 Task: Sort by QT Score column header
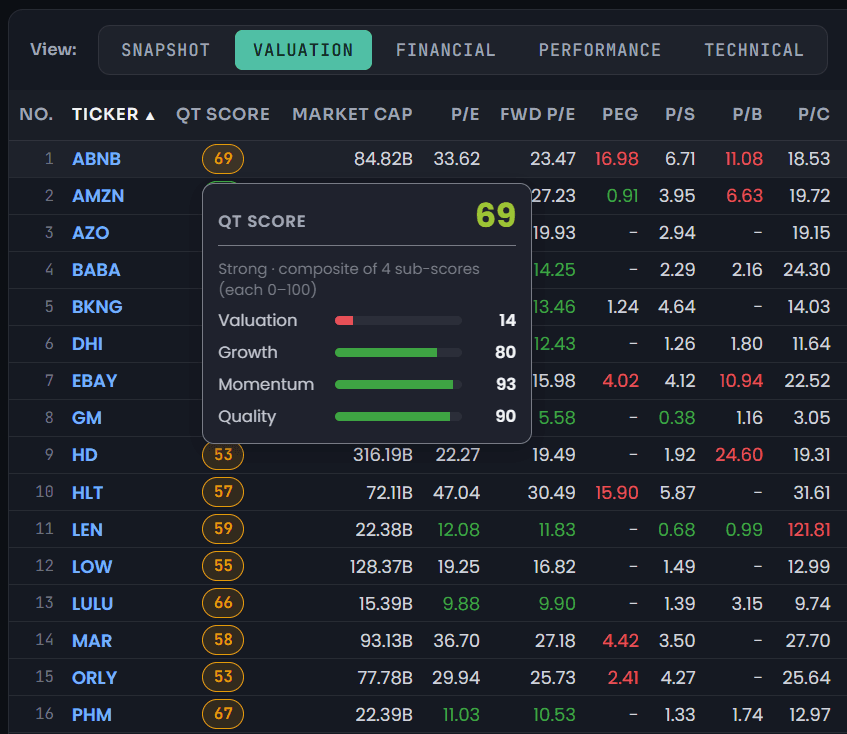point(223,115)
